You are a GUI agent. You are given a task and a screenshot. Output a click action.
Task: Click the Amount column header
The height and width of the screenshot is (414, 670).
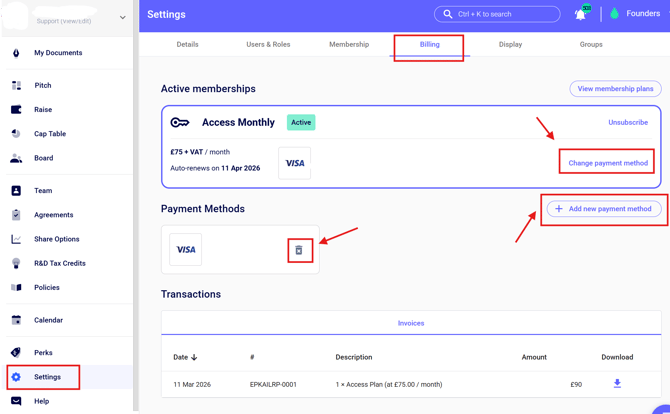(x=534, y=357)
